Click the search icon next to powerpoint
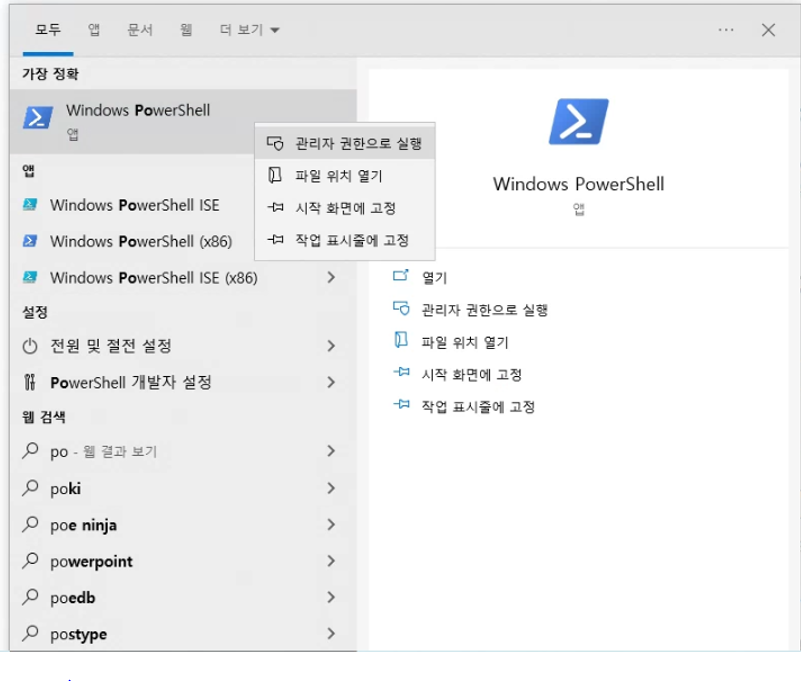The width and height of the screenshot is (801, 681). pyautogui.click(x=31, y=560)
